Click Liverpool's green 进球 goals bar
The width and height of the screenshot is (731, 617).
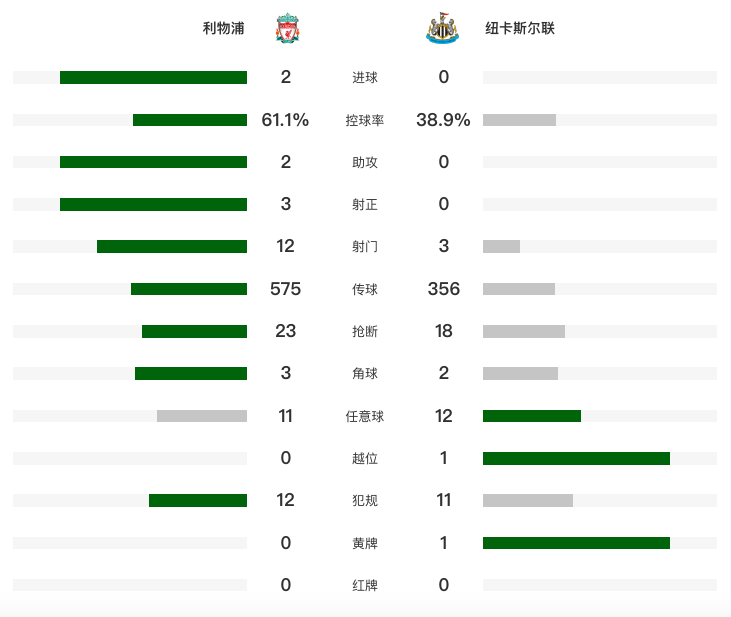(x=153, y=77)
